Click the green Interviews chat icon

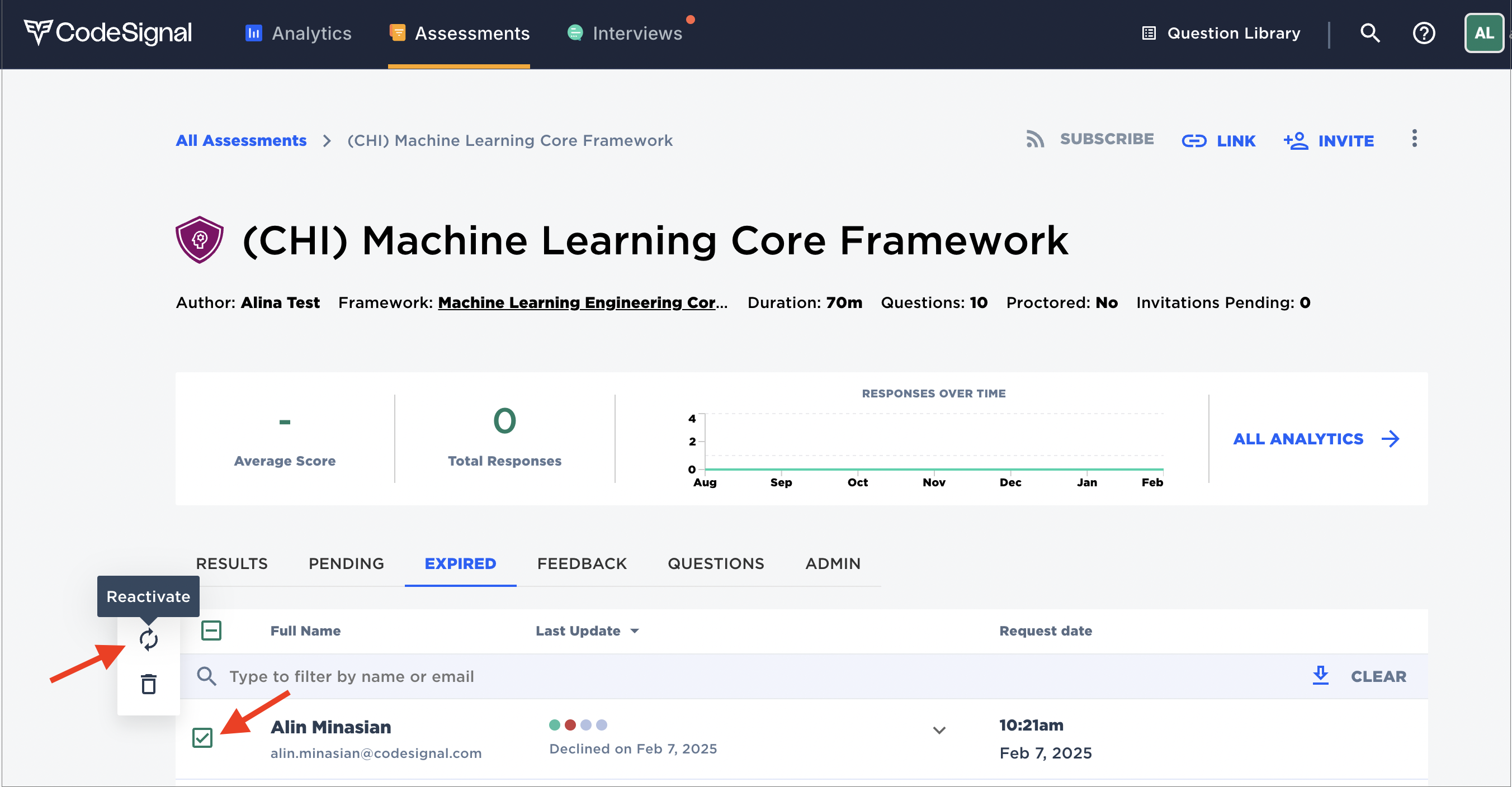tap(575, 33)
